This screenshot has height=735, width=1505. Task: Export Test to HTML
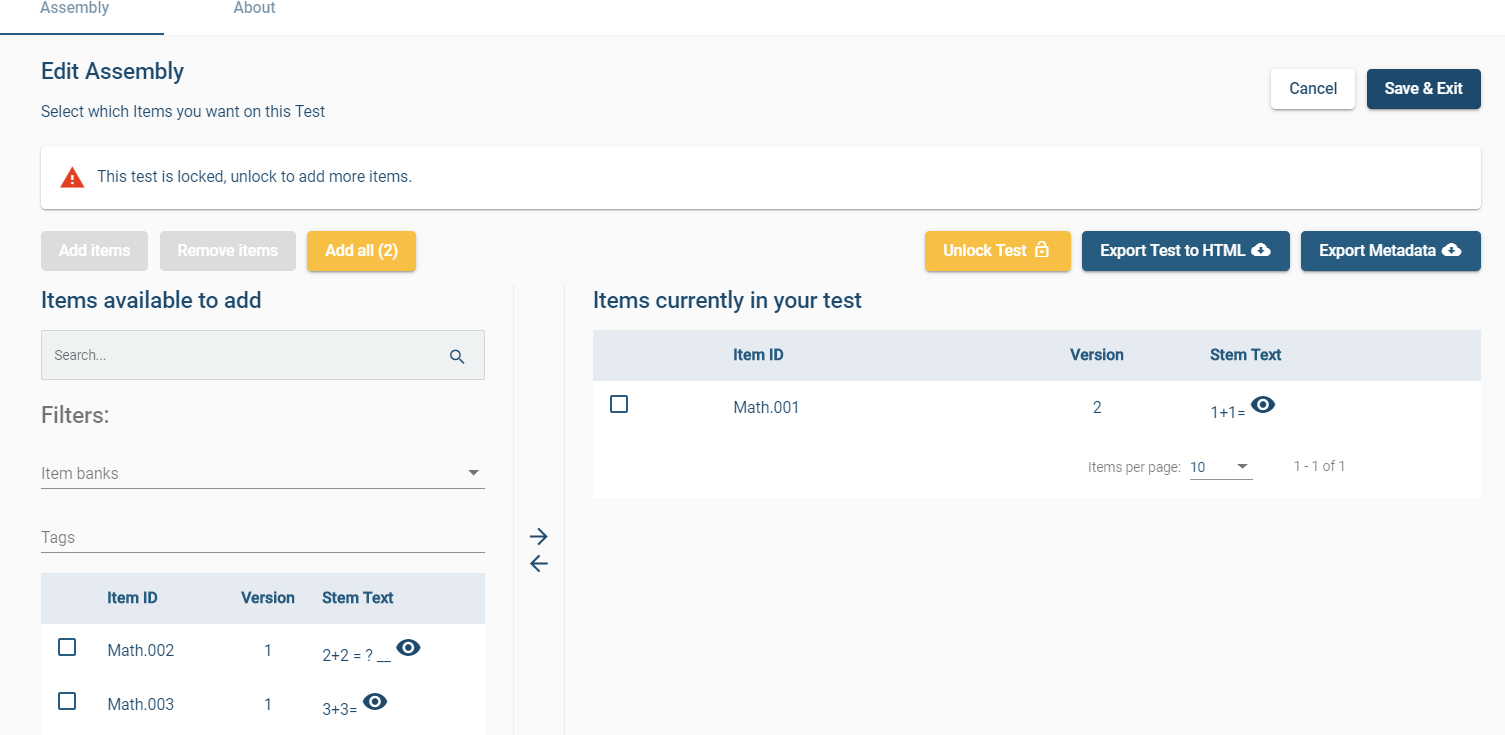(x=1185, y=251)
